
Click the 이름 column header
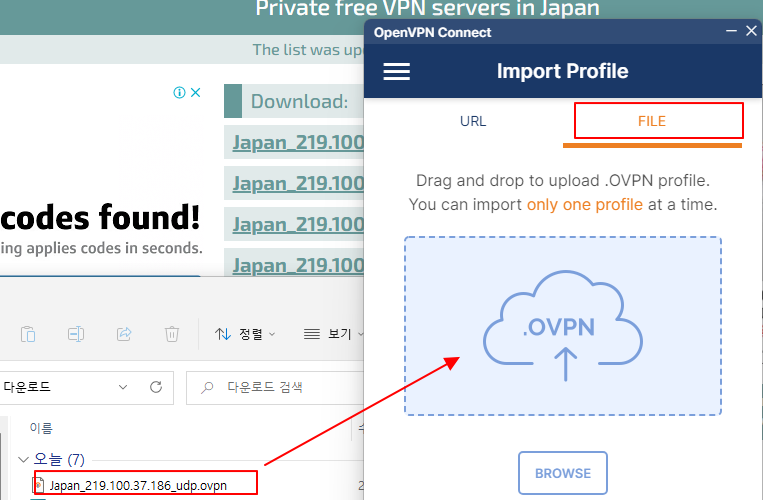[x=41, y=428]
